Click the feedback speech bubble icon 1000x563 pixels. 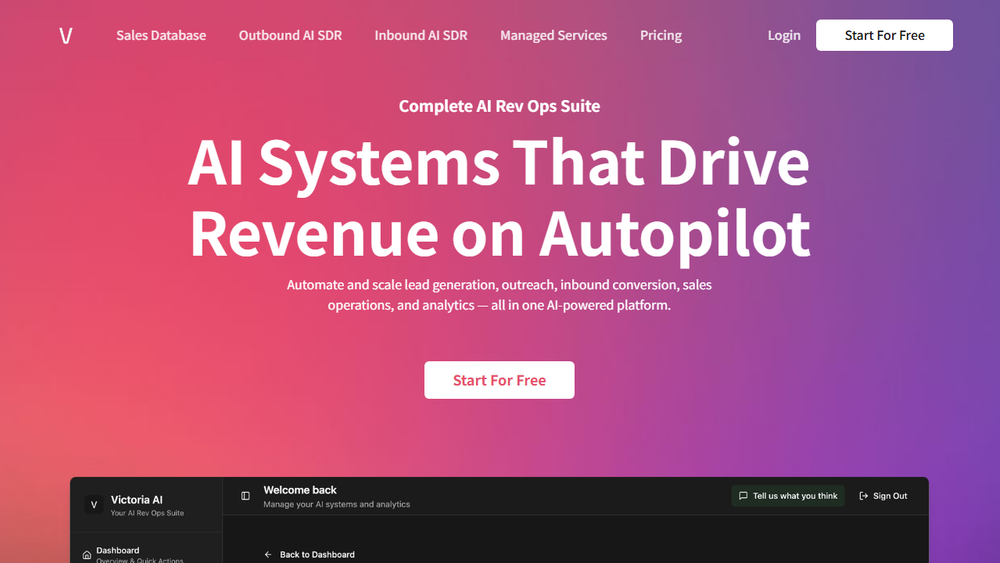pyautogui.click(x=743, y=495)
